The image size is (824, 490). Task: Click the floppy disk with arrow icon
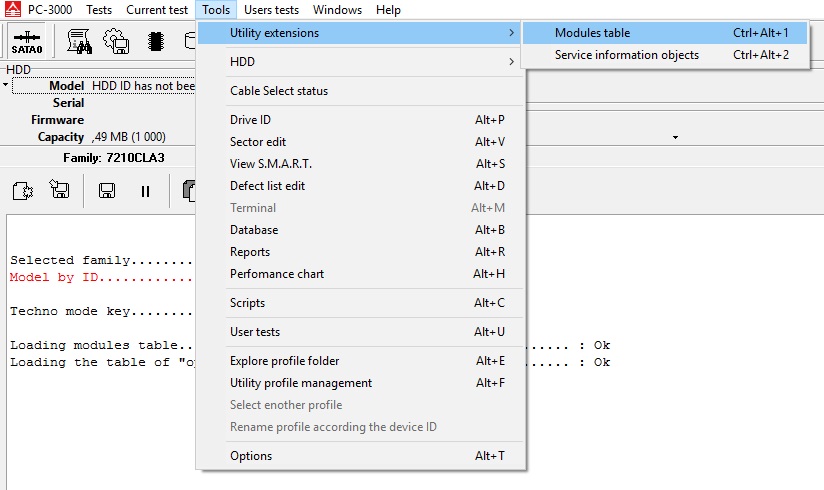(x=59, y=190)
